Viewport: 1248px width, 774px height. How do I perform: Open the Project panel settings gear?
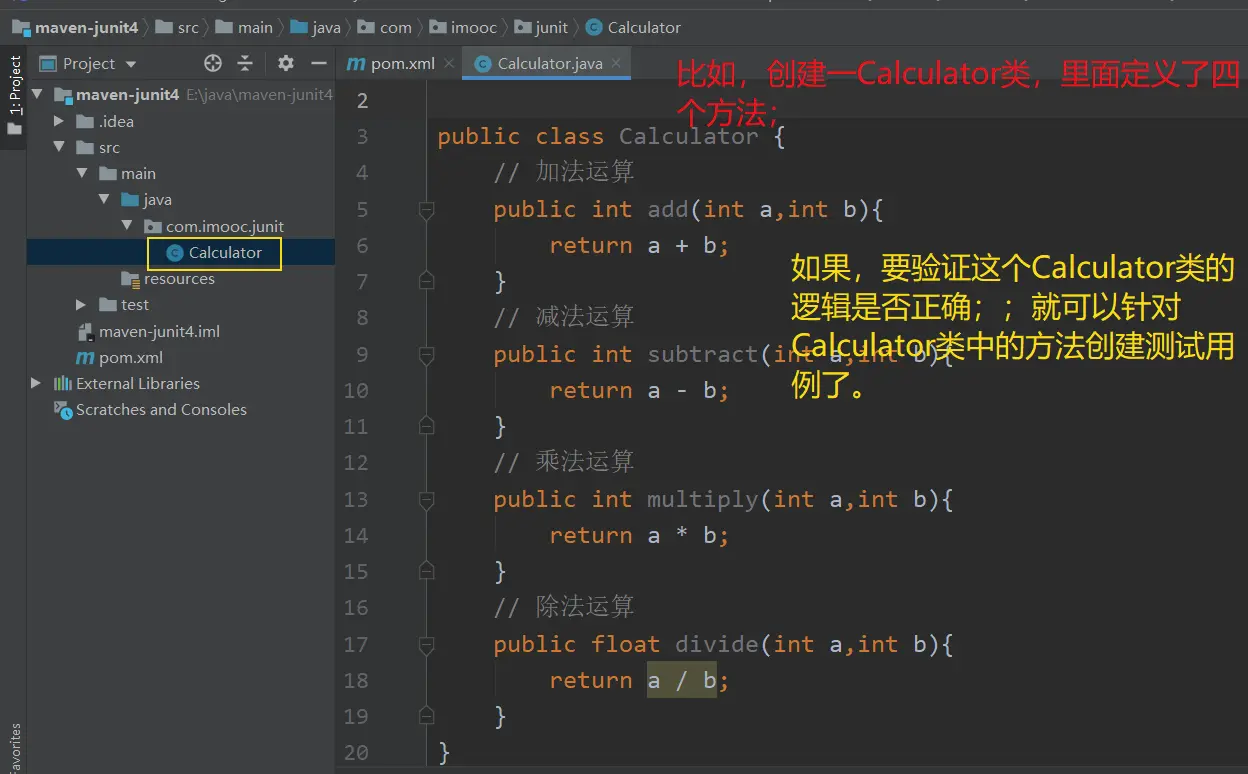point(286,64)
